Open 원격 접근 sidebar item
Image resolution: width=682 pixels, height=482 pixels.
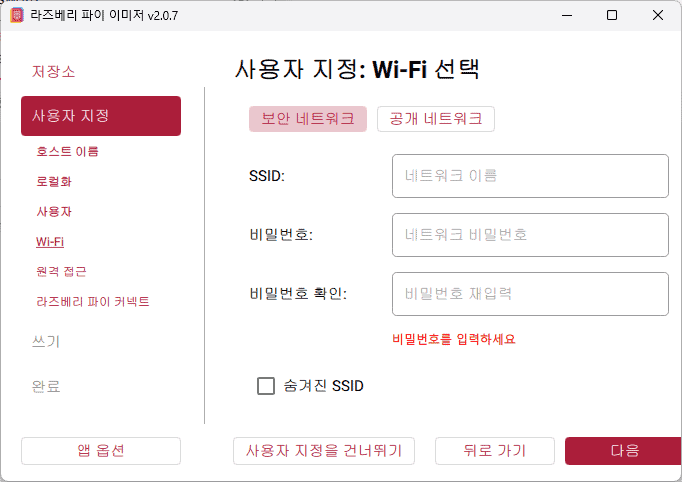pos(61,271)
